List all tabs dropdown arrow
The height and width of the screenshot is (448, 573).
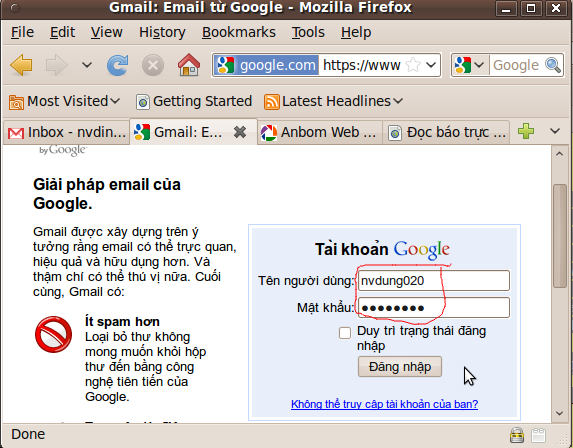[x=555, y=131]
